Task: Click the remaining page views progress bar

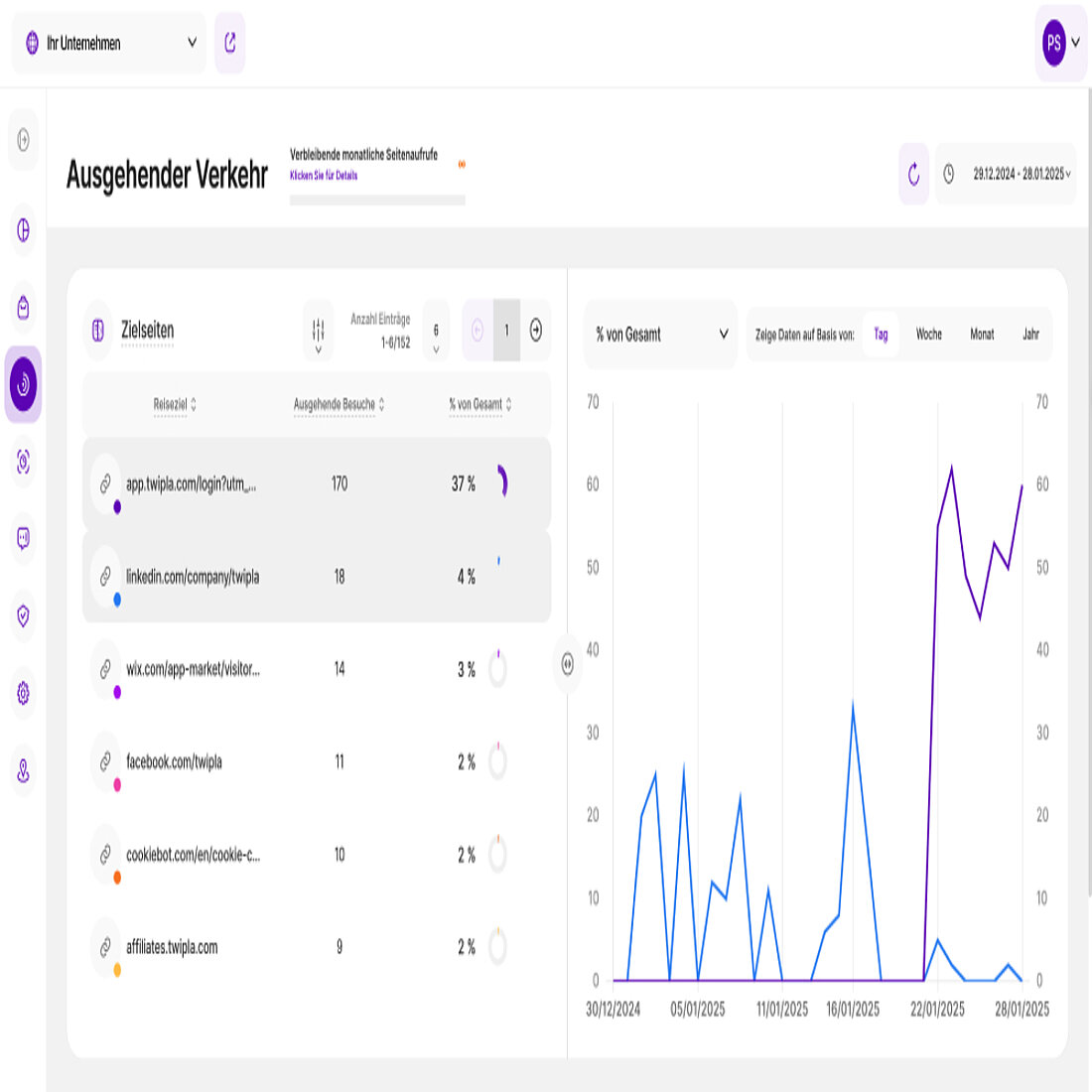Action: tap(377, 201)
